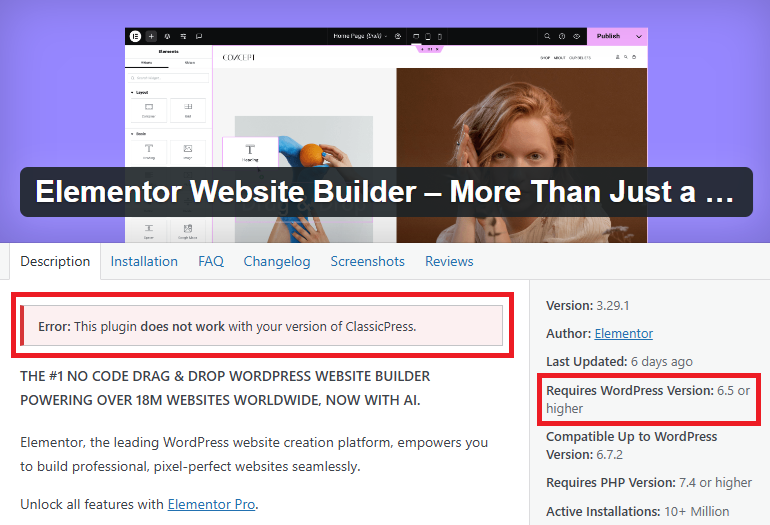The width and height of the screenshot is (770, 525).
Task: Select the tablet device view icon
Action: click(428, 36)
